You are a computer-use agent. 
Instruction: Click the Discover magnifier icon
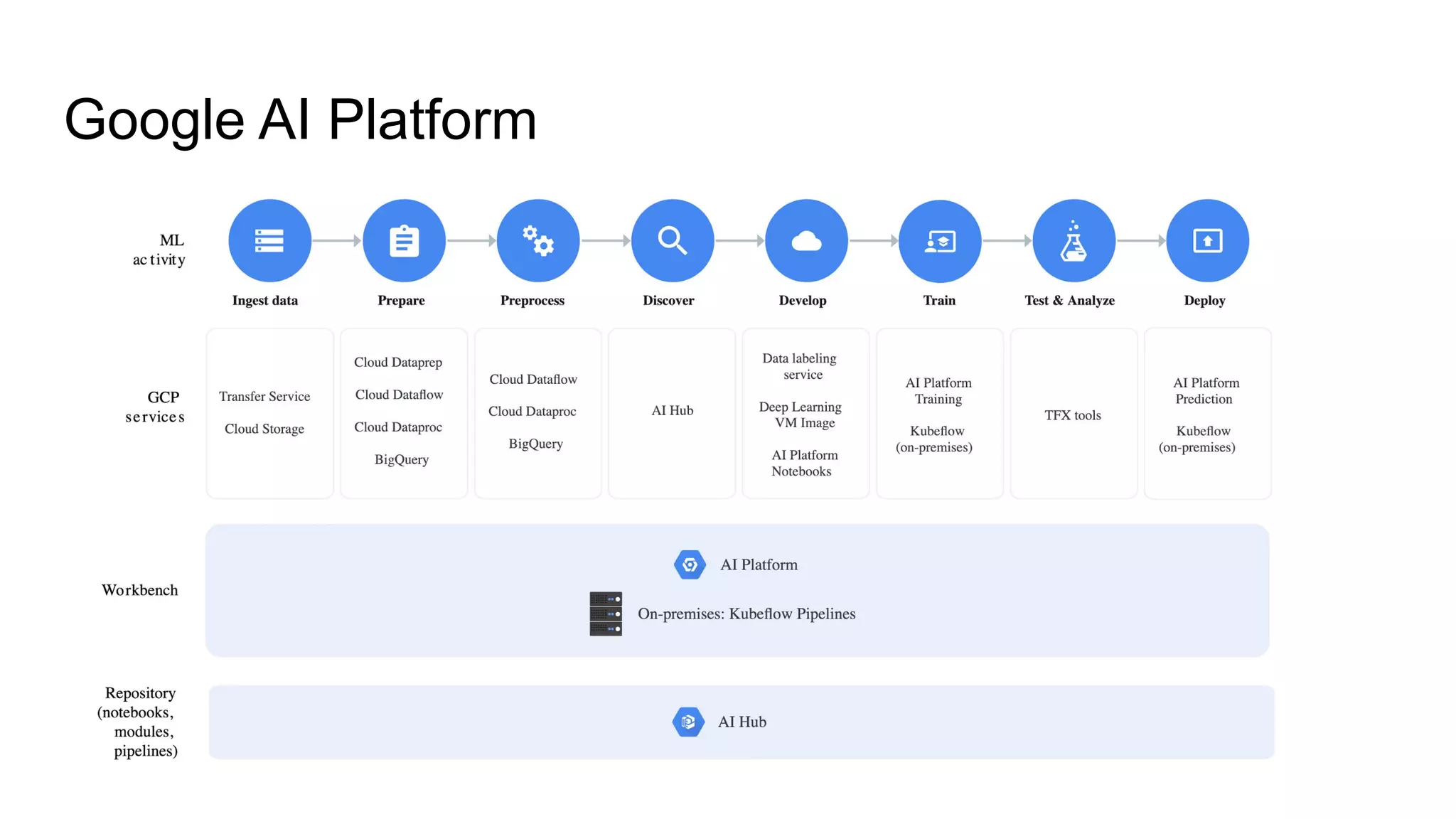[x=673, y=241]
